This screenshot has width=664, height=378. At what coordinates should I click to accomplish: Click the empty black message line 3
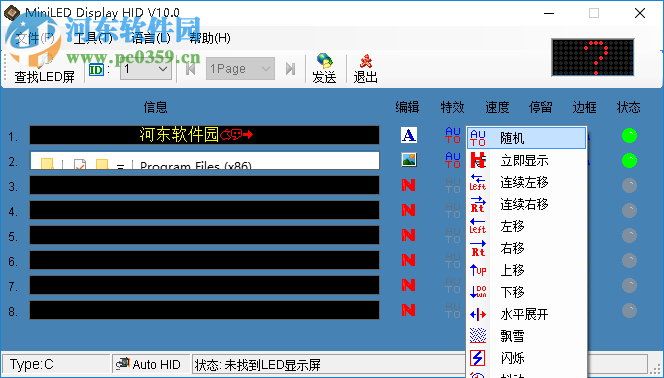205,185
